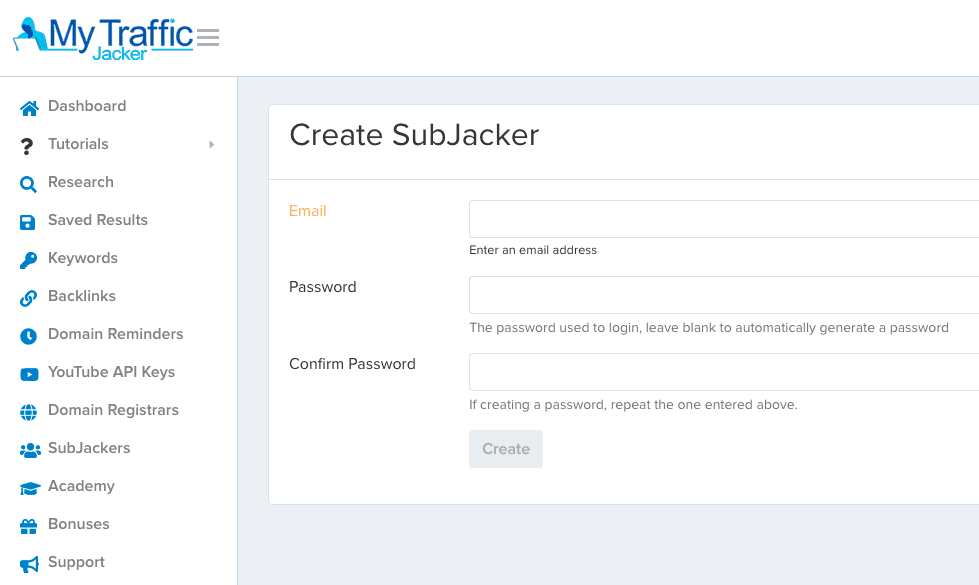Click the Tutorials question mark icon
This screenshot has width=979, height=585.
(26, 146)
